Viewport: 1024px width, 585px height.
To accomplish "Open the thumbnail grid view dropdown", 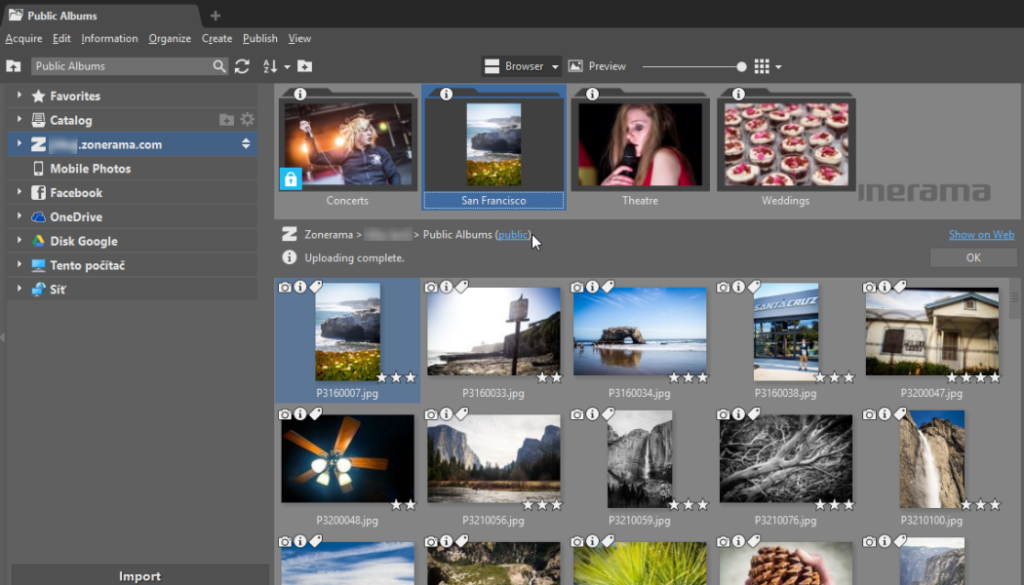I will coord(768,66).
